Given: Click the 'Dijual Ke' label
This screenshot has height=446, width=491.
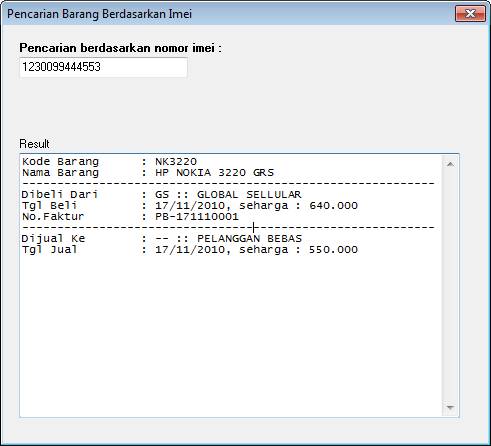Looking at the screenshot, I should tap(53, 238).
